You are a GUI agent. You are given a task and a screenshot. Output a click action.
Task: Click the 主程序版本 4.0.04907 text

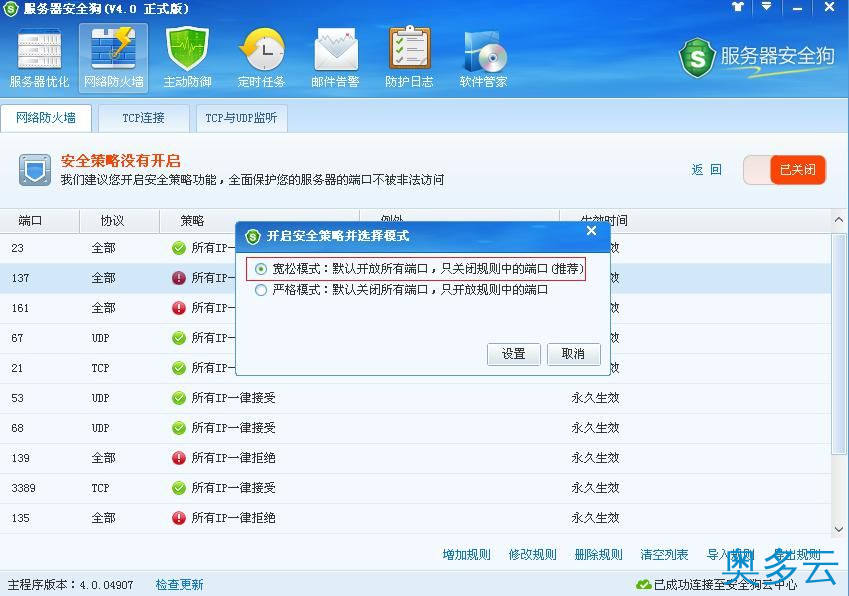(x=70, y=585)
